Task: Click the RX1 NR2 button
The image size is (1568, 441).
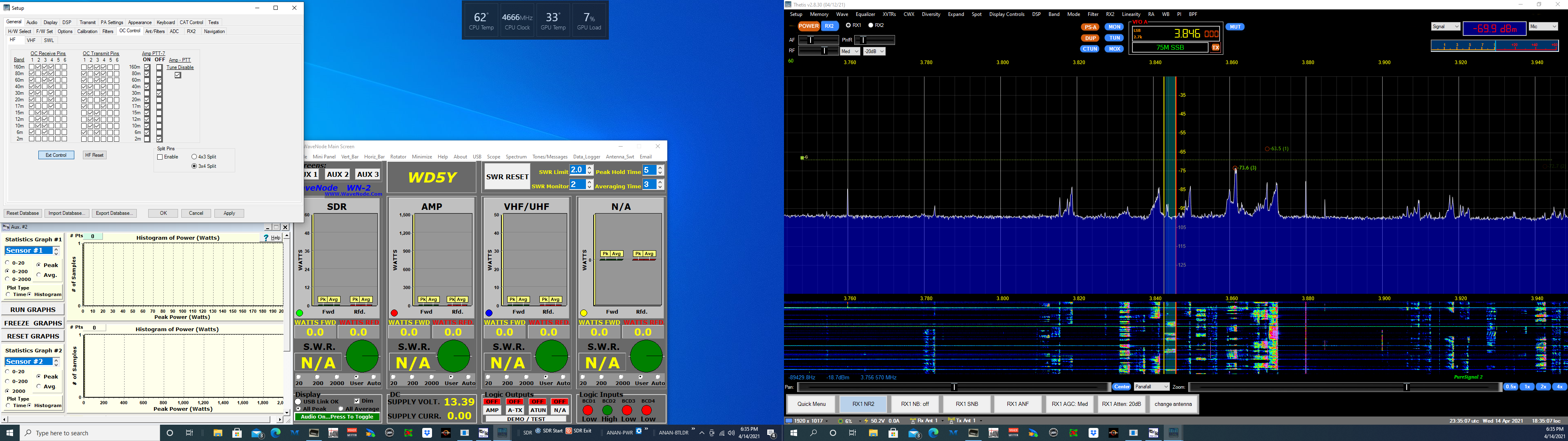Action: tap(863, 404)
